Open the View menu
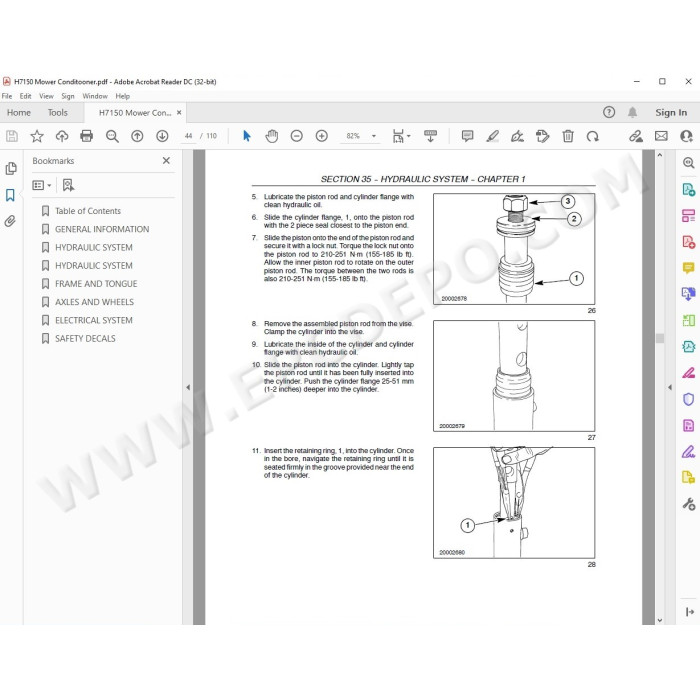The width and height of the screenshot is (700, 700). 46,96
